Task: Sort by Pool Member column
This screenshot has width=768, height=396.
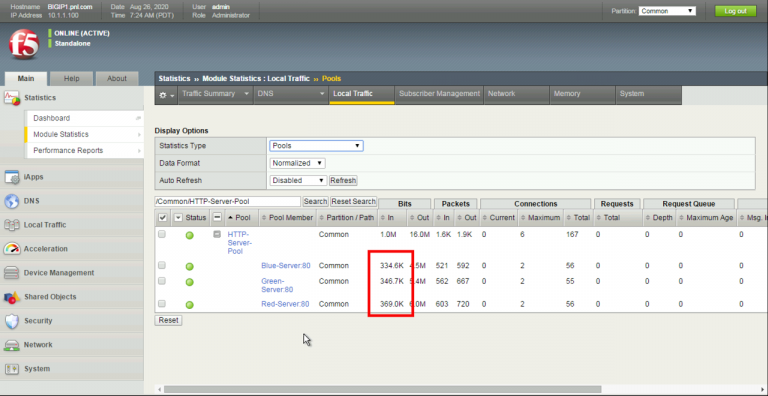Action: pos(288,217)
